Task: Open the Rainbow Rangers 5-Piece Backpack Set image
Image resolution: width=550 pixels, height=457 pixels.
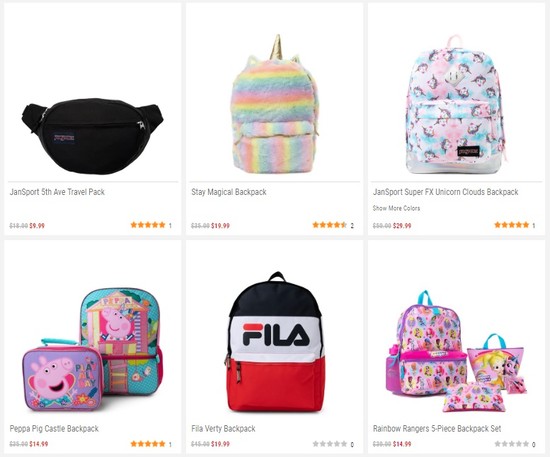Action: pyautogui.click(x=457, y=351)
